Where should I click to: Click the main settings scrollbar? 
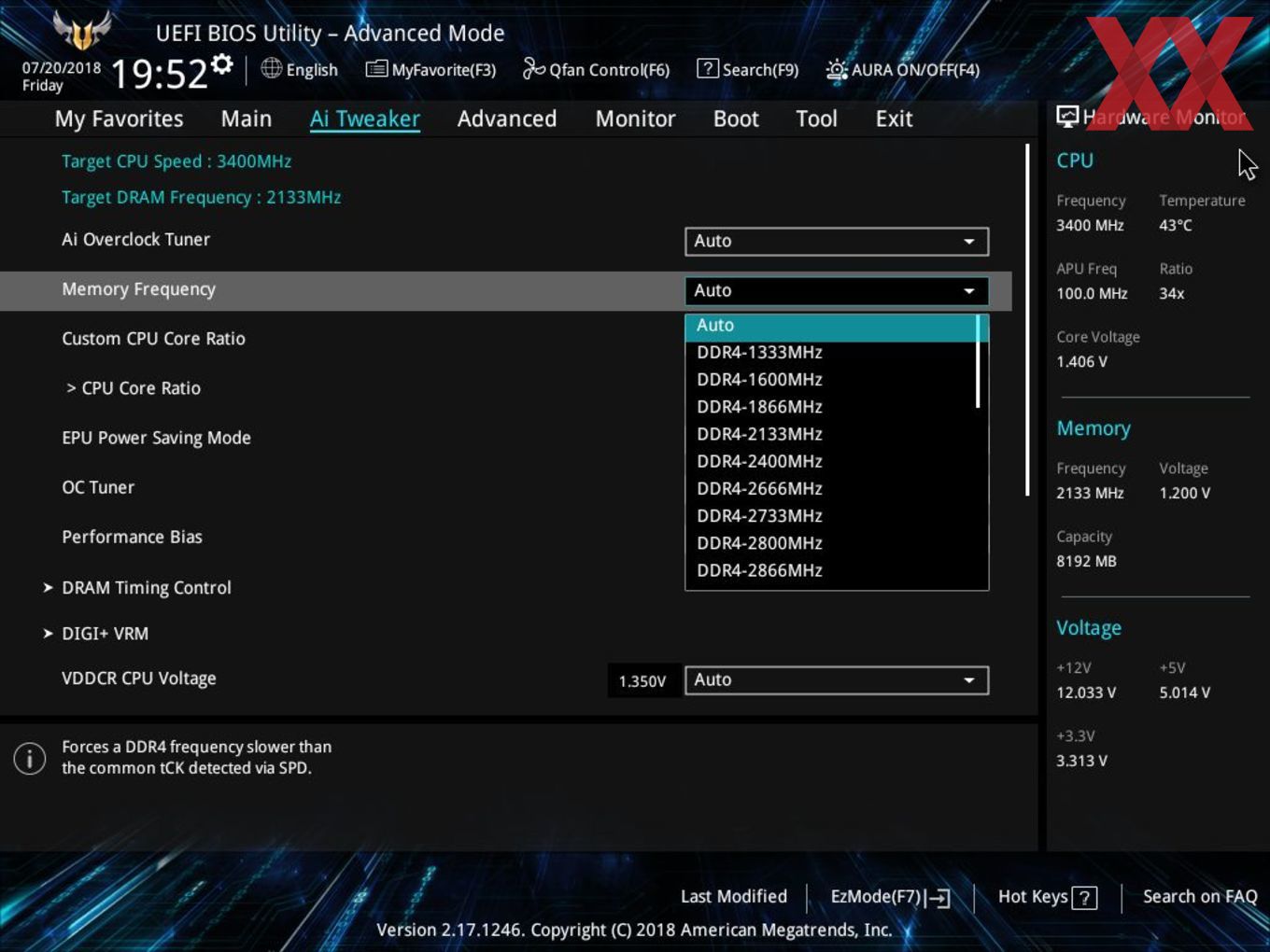tap(1027, 320)
